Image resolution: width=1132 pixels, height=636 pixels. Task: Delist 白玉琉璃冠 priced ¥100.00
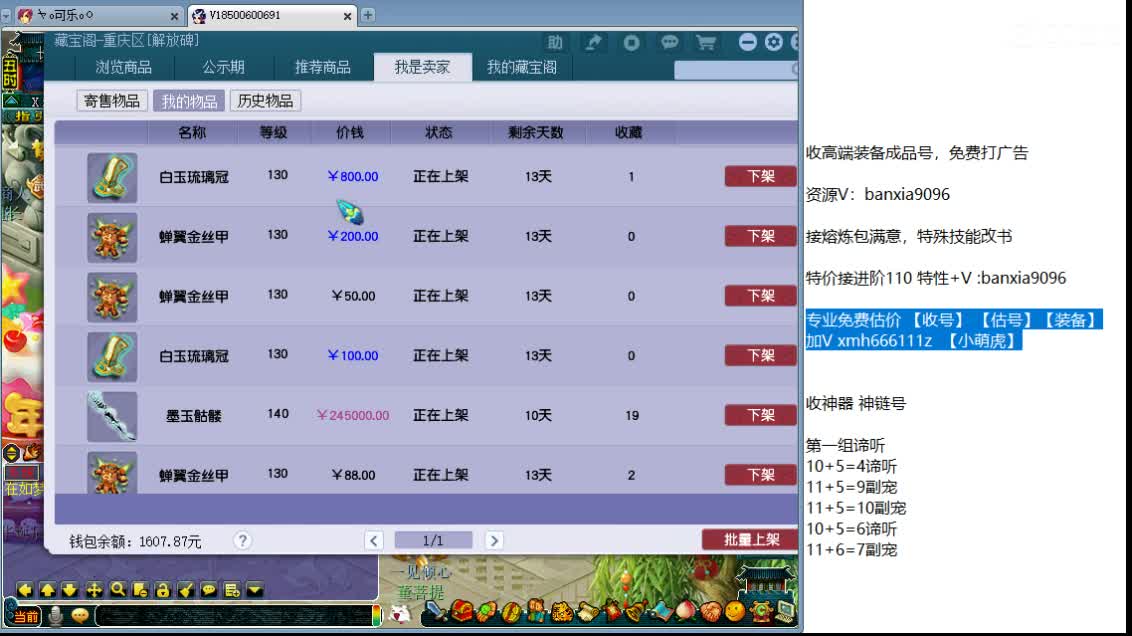point(761,355)
